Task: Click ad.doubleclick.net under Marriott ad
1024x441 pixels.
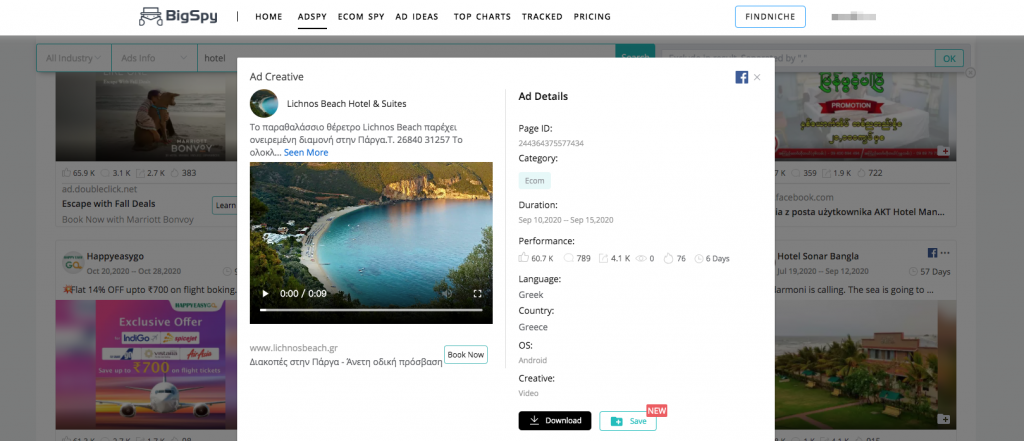Action: point(100,189)
